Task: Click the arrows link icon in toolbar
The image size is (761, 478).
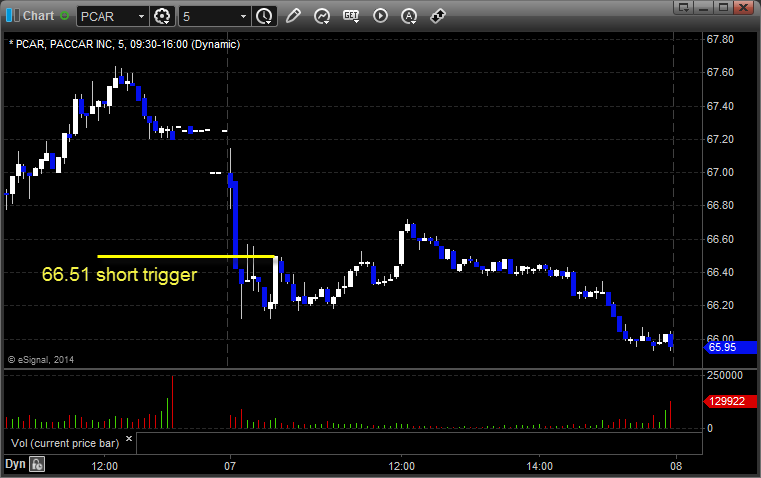Action: [x=438, y=16]
